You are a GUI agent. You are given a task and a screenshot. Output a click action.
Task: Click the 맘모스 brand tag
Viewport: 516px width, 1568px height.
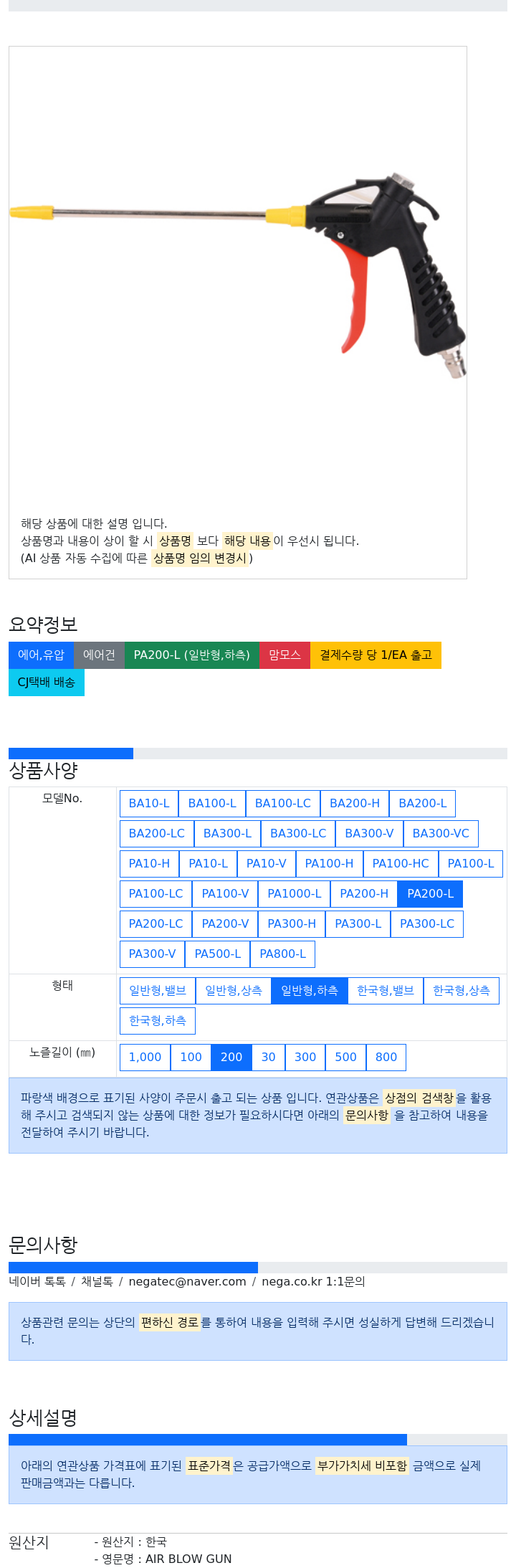coord(285,655)
